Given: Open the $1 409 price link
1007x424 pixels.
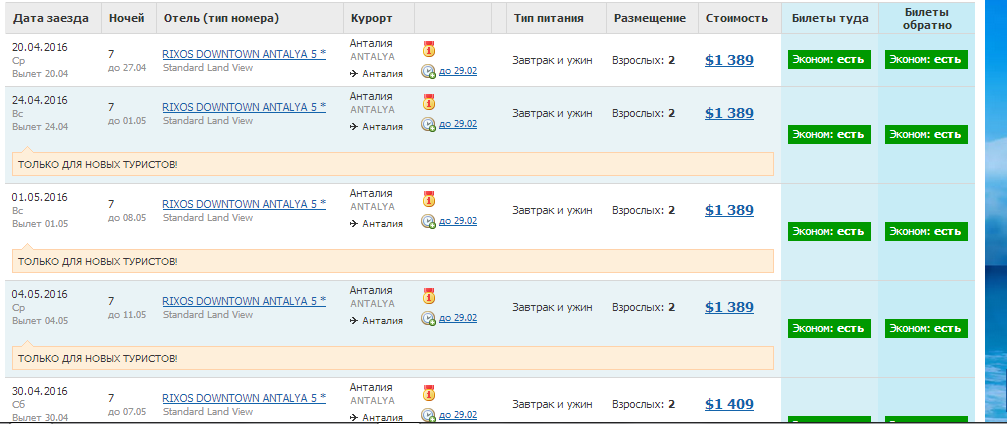Looking at the screenshot, I should 729,404.
